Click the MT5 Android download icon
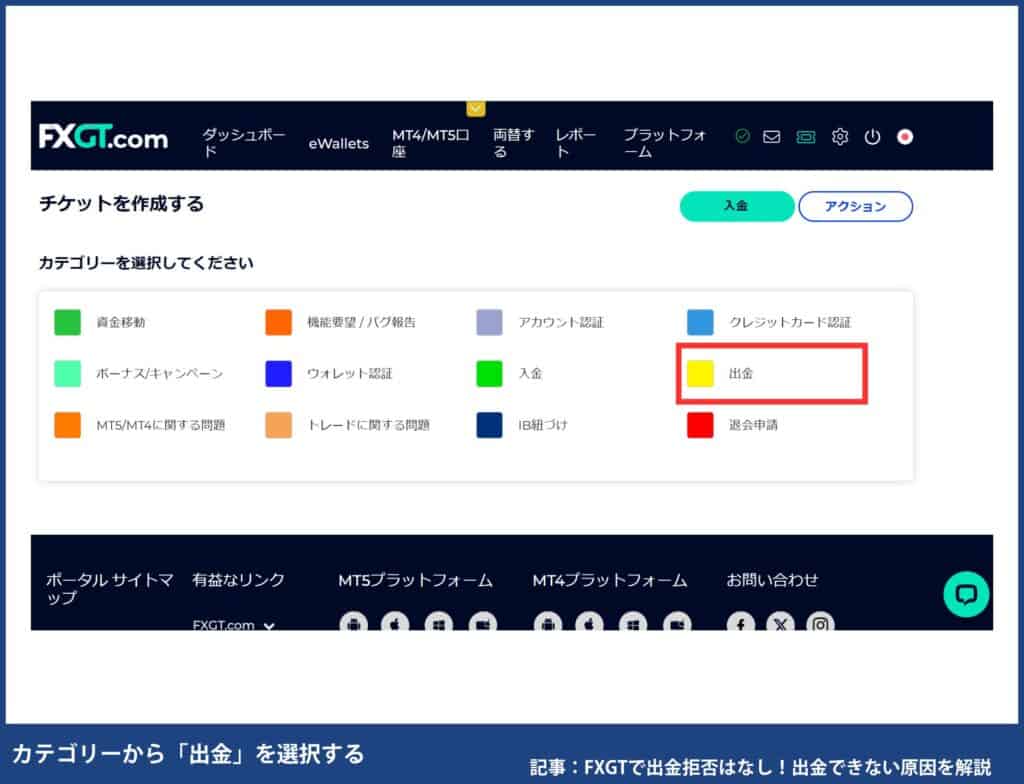The width and height of the screenshot is (1024, 784). [353, 623]
